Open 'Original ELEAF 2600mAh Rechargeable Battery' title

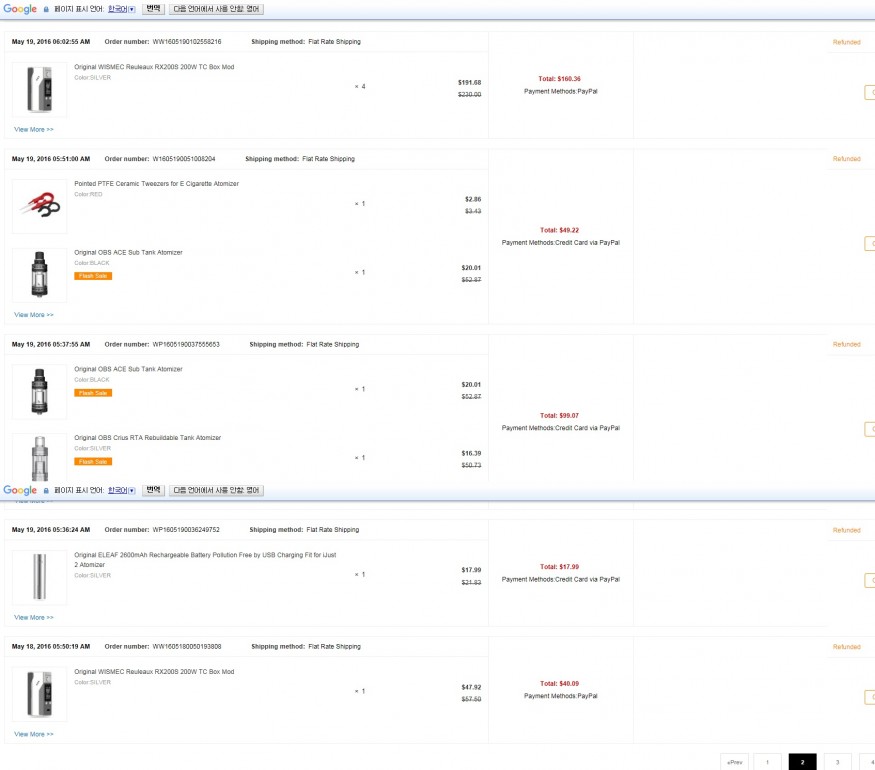click(205, 560)
